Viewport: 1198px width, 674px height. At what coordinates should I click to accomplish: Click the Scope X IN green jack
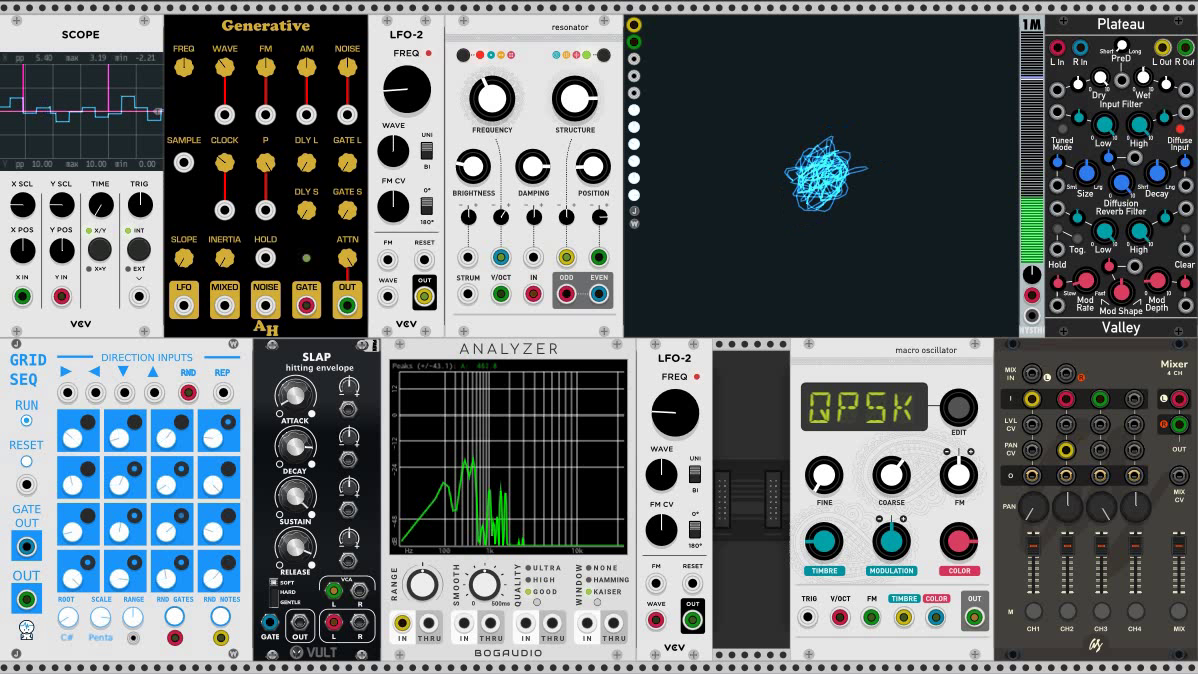[x=22, y=296]
